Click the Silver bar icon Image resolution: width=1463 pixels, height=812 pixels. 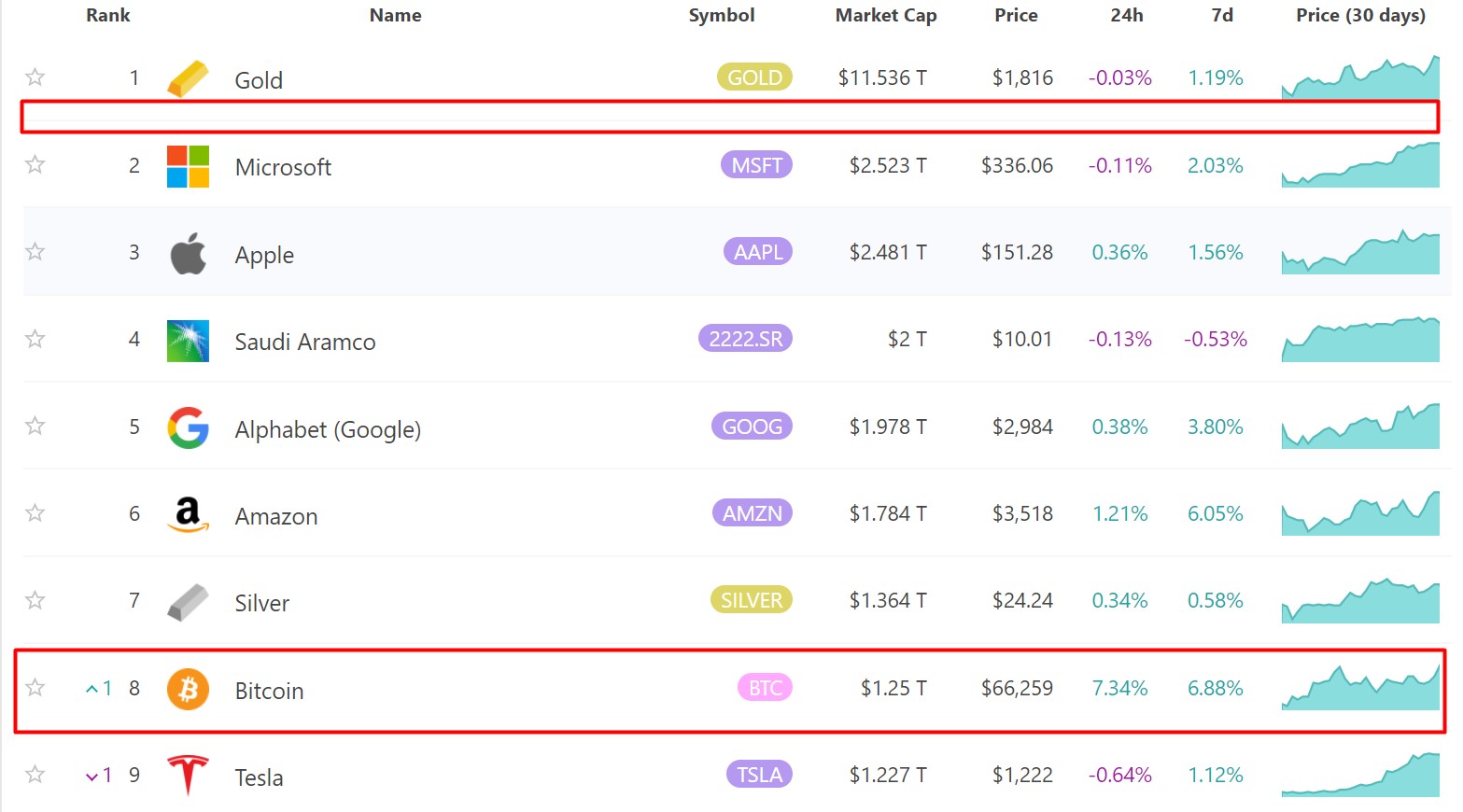[188, 602]
